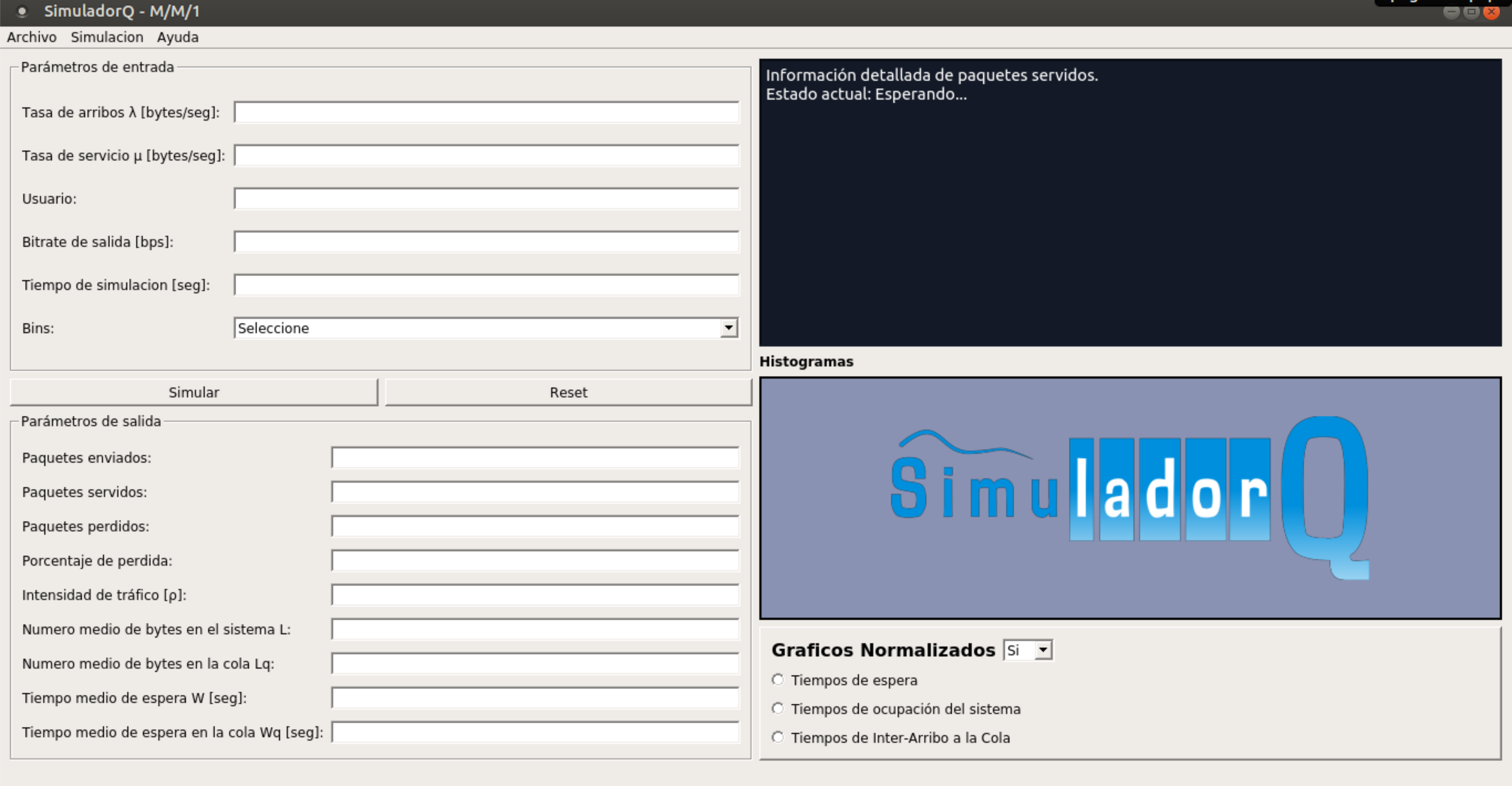This screenshot has height=786, width=1512.
Task: Close the SimuladorQ window
Action: coord(1492,12)
